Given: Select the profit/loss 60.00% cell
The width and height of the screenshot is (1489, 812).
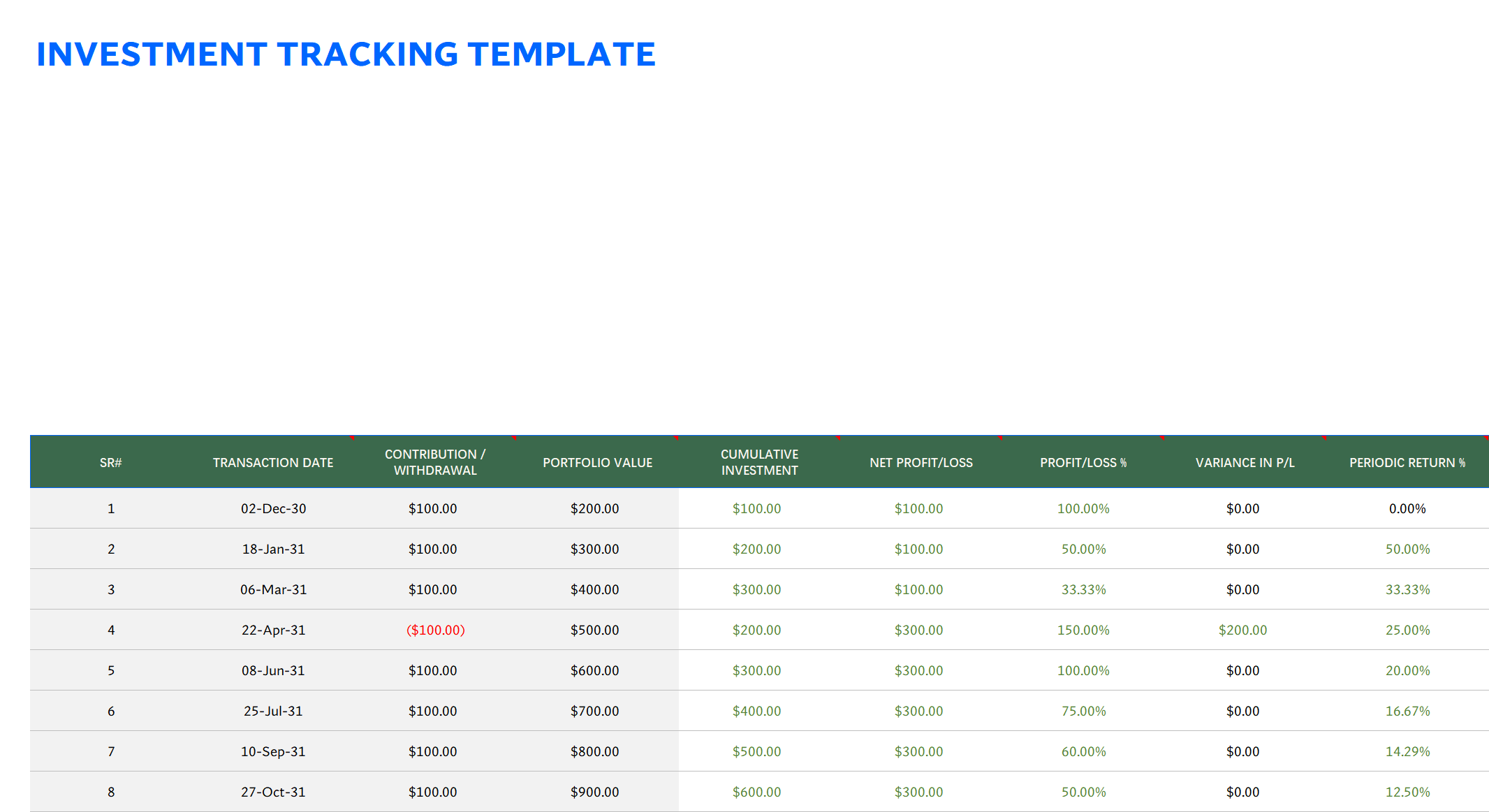Looking at the screenshot, I should coord(1083,751).
